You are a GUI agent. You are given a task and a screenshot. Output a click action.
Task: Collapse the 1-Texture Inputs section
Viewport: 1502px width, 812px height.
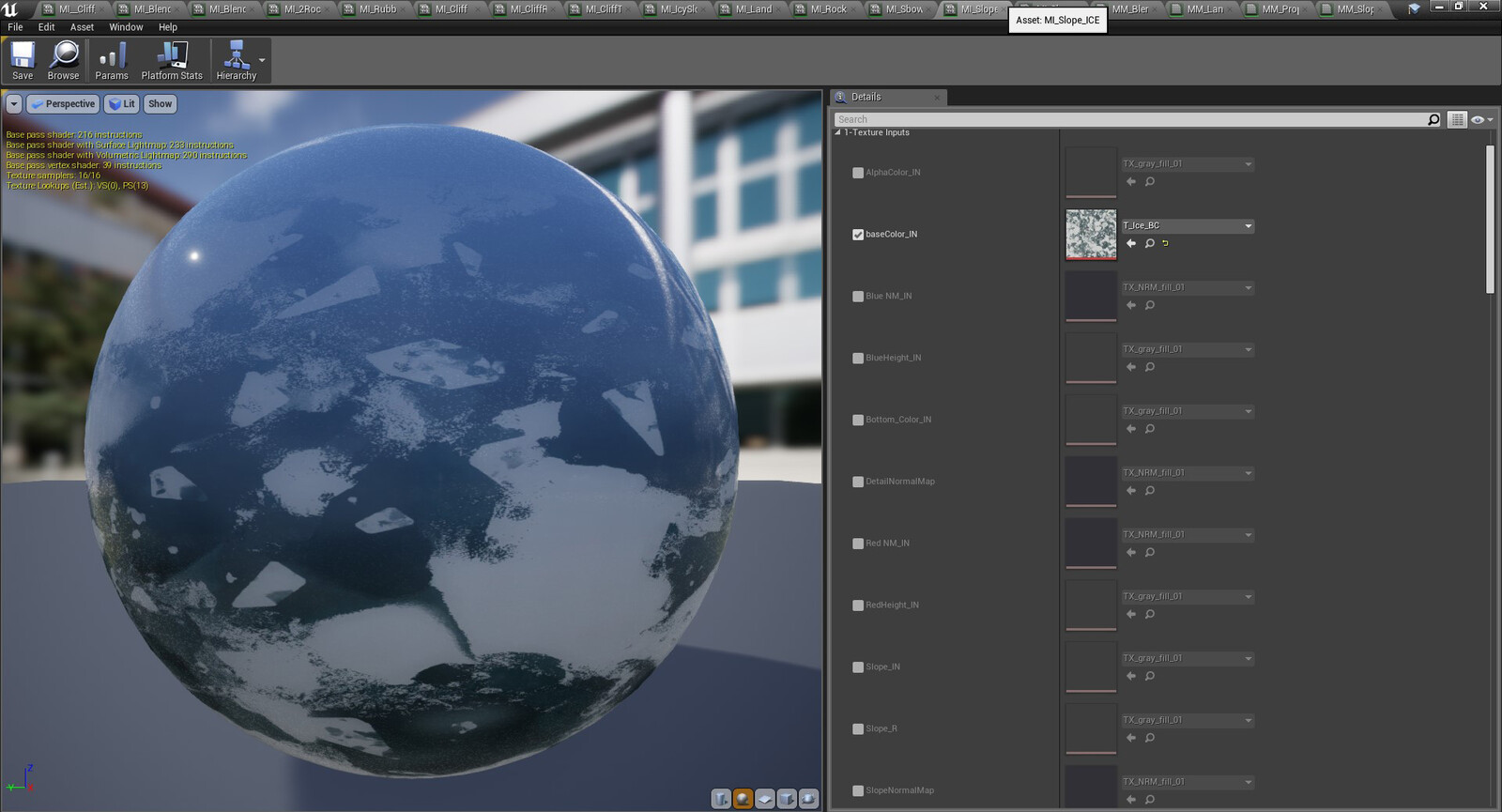(x=838, y=132)
